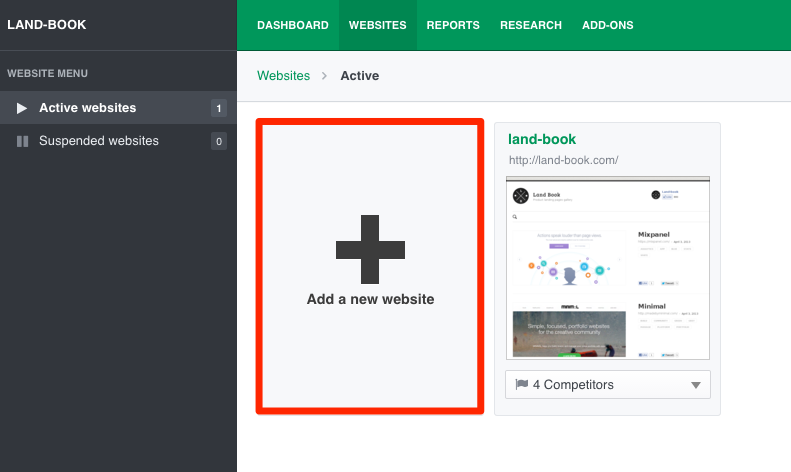The width and height of the screenshot is (791, 472).
Task: Click the Active websites count badge
Action: (x=218, y=108)
